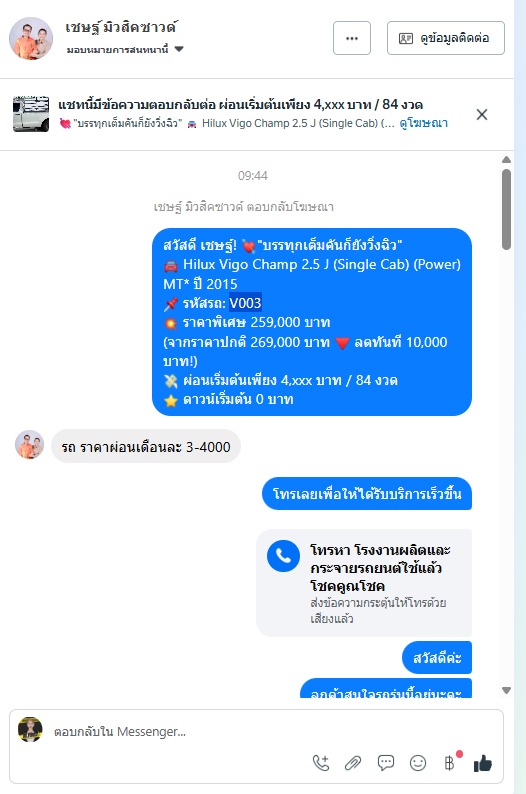Click the scrollbar up arrow
This screenshot has height=794, width=526.
[506, 160]
